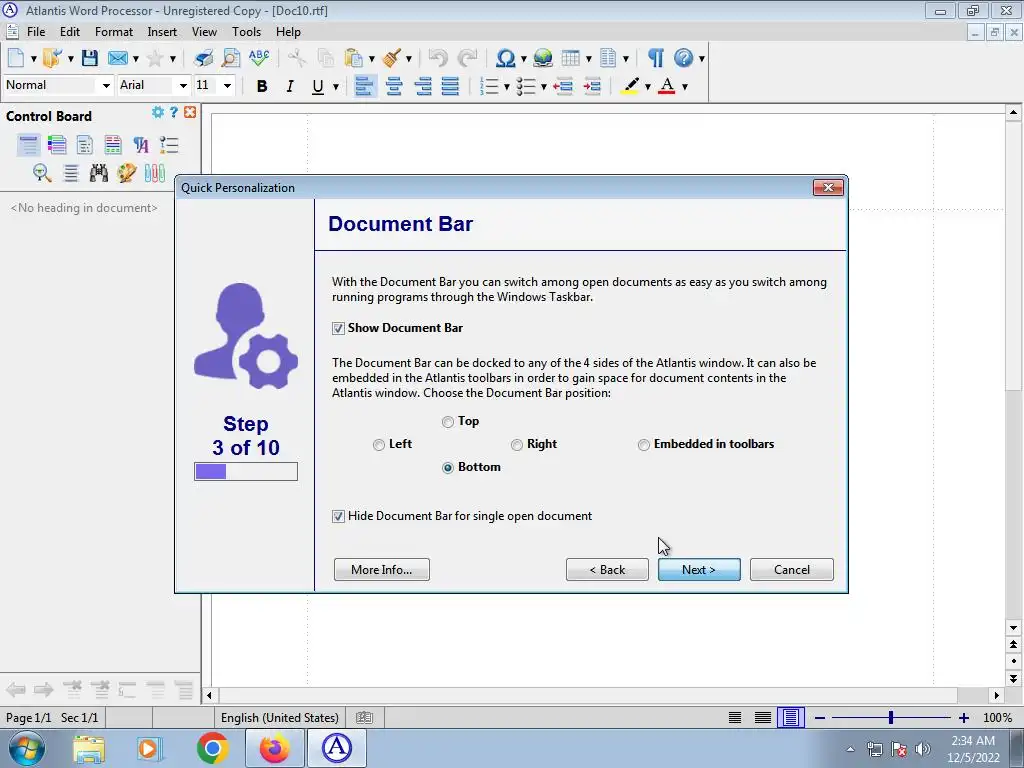Open the Tools menu
This screenshot has width=1024, height=768.
[246, 32]
